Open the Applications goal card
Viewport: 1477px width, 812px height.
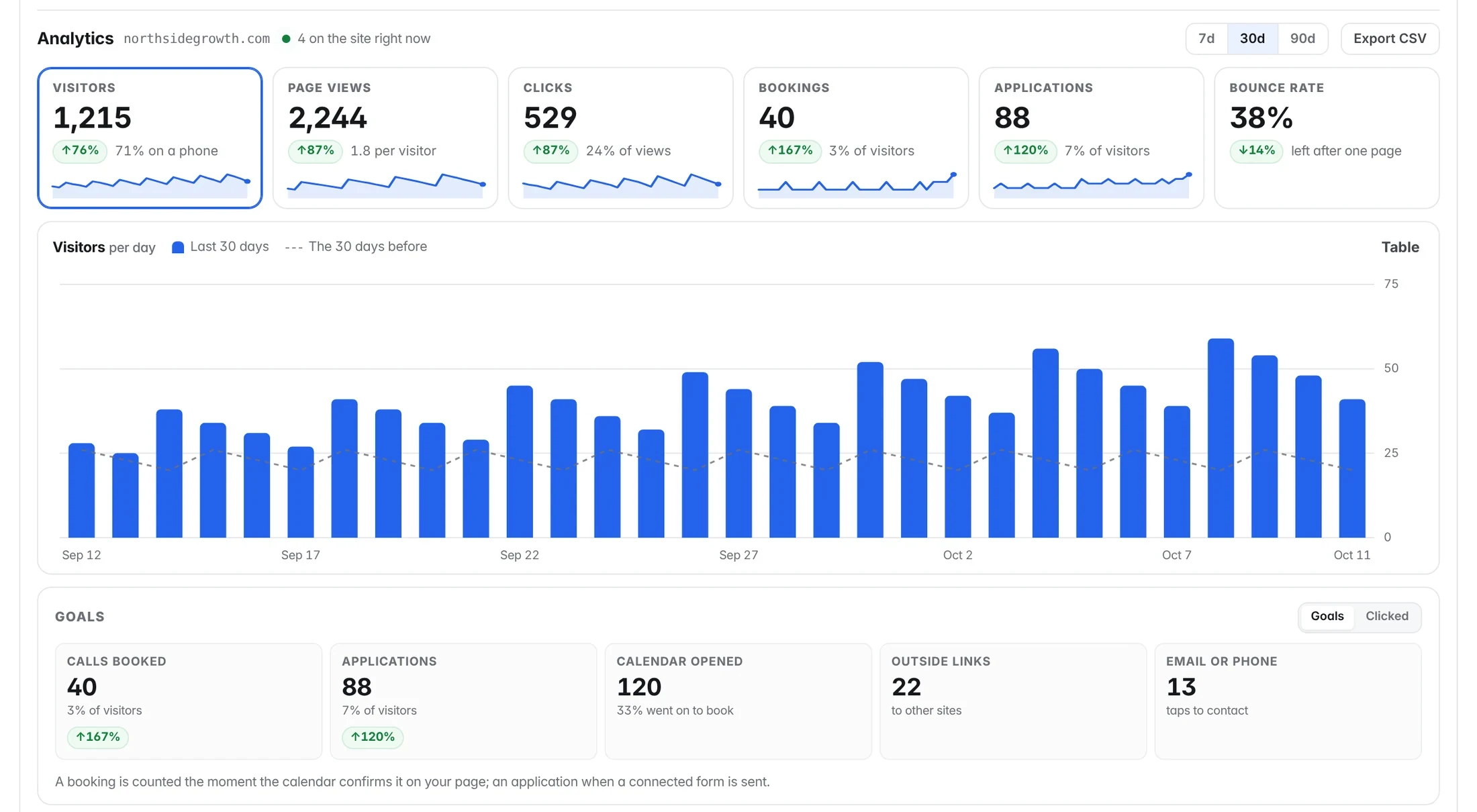coord(463,701)
